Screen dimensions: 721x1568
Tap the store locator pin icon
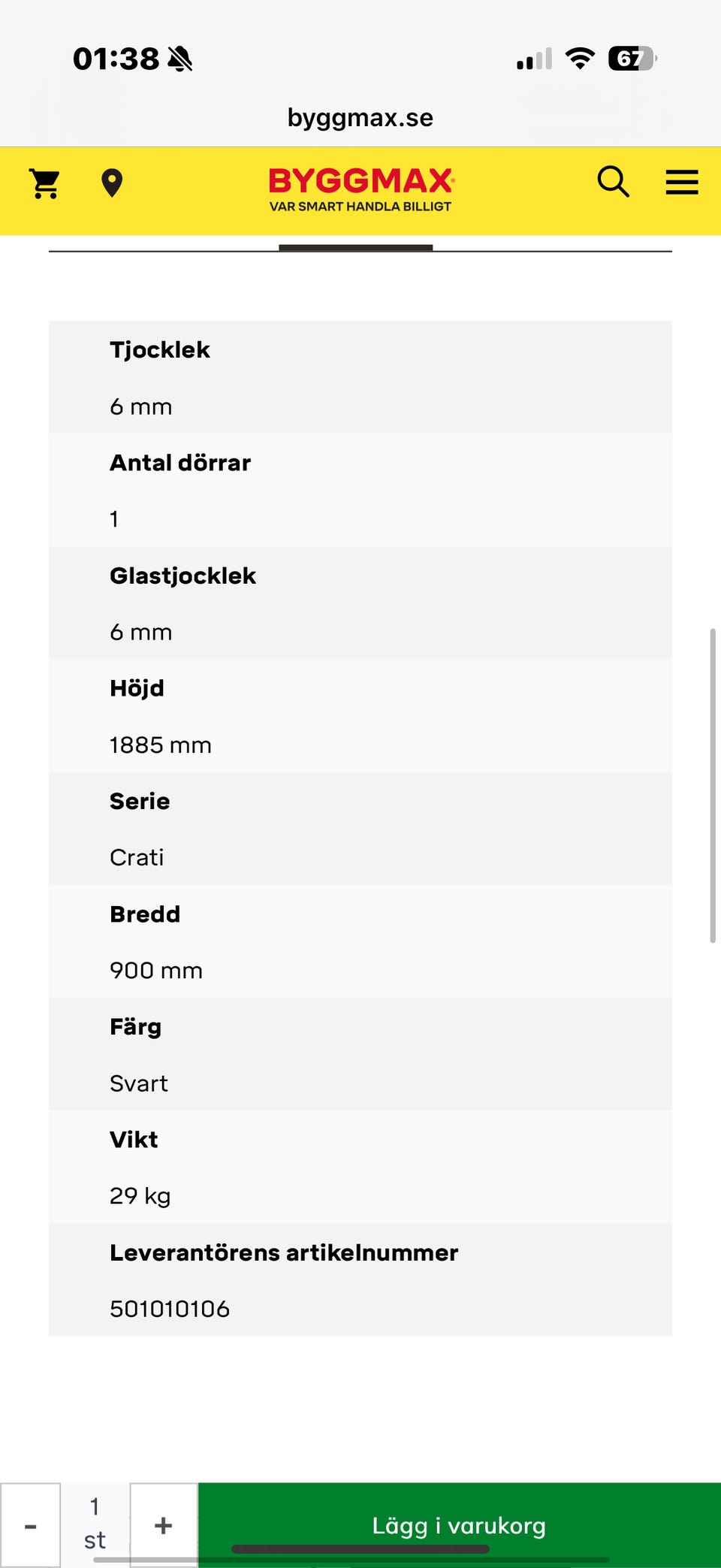(112, 183)
